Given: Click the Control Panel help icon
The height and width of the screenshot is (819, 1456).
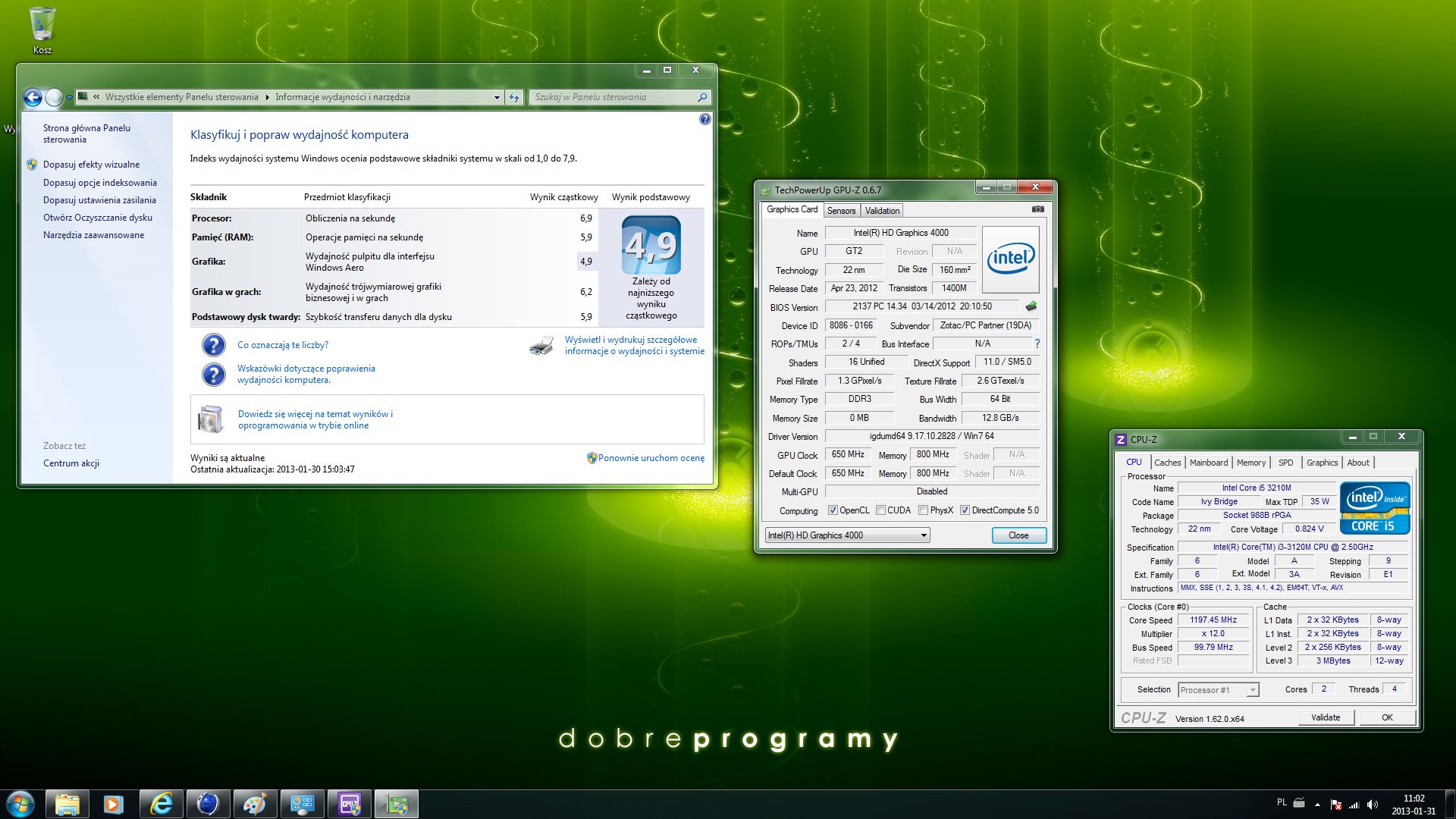Looking at the screenshot, I should (x=704, y=119).
